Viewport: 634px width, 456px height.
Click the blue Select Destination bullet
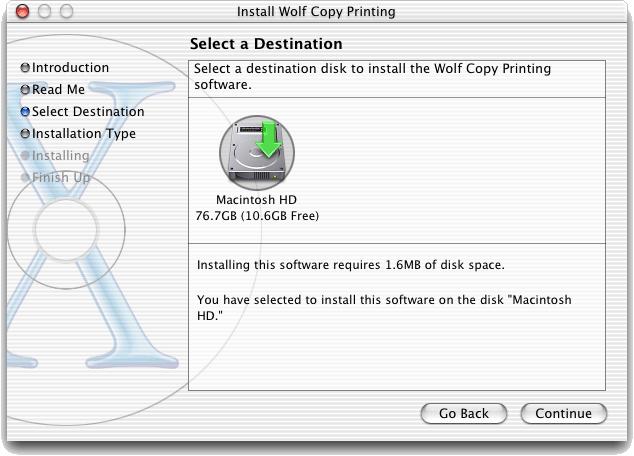25,112
